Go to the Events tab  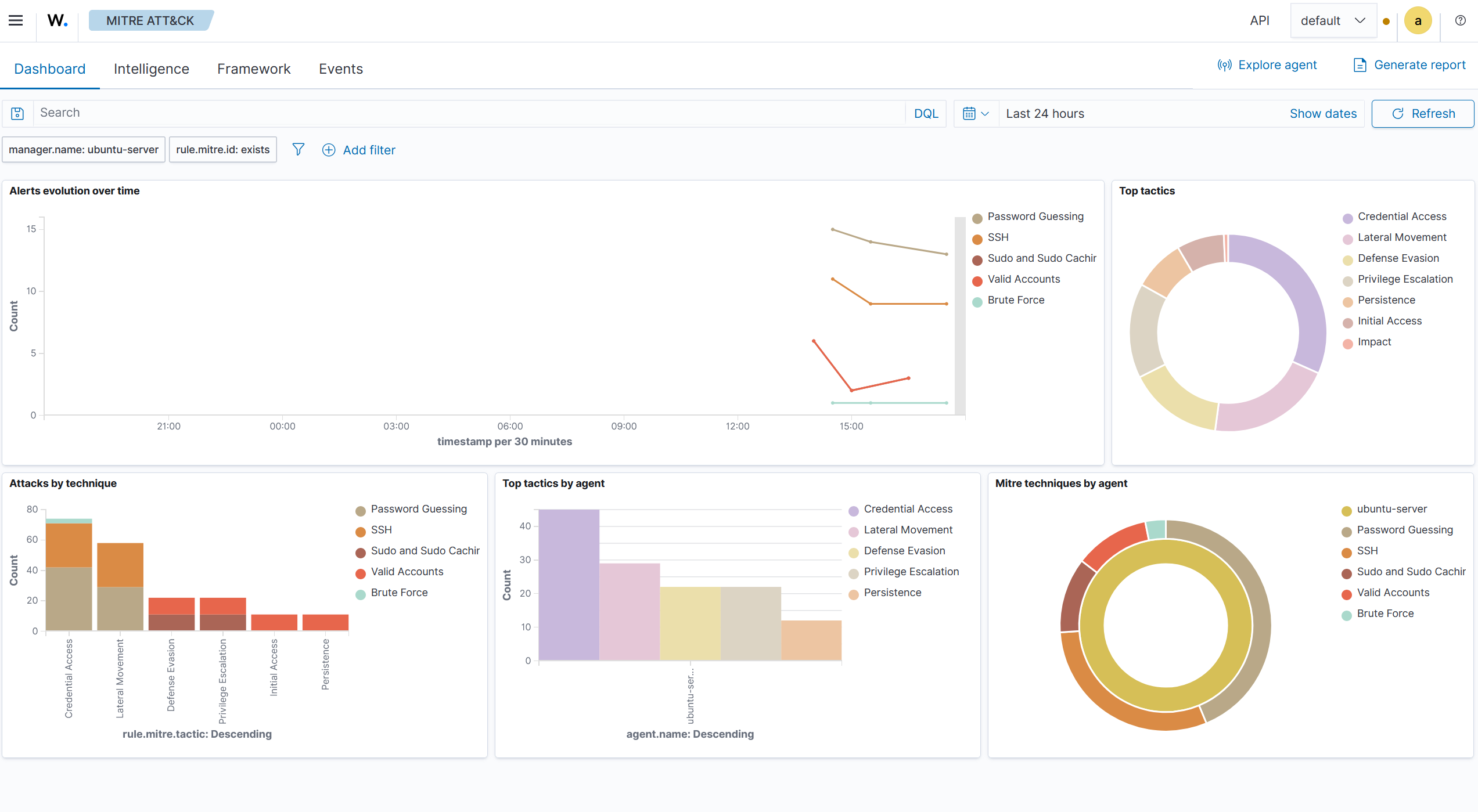pyautogui.click(x=341, y=69)
